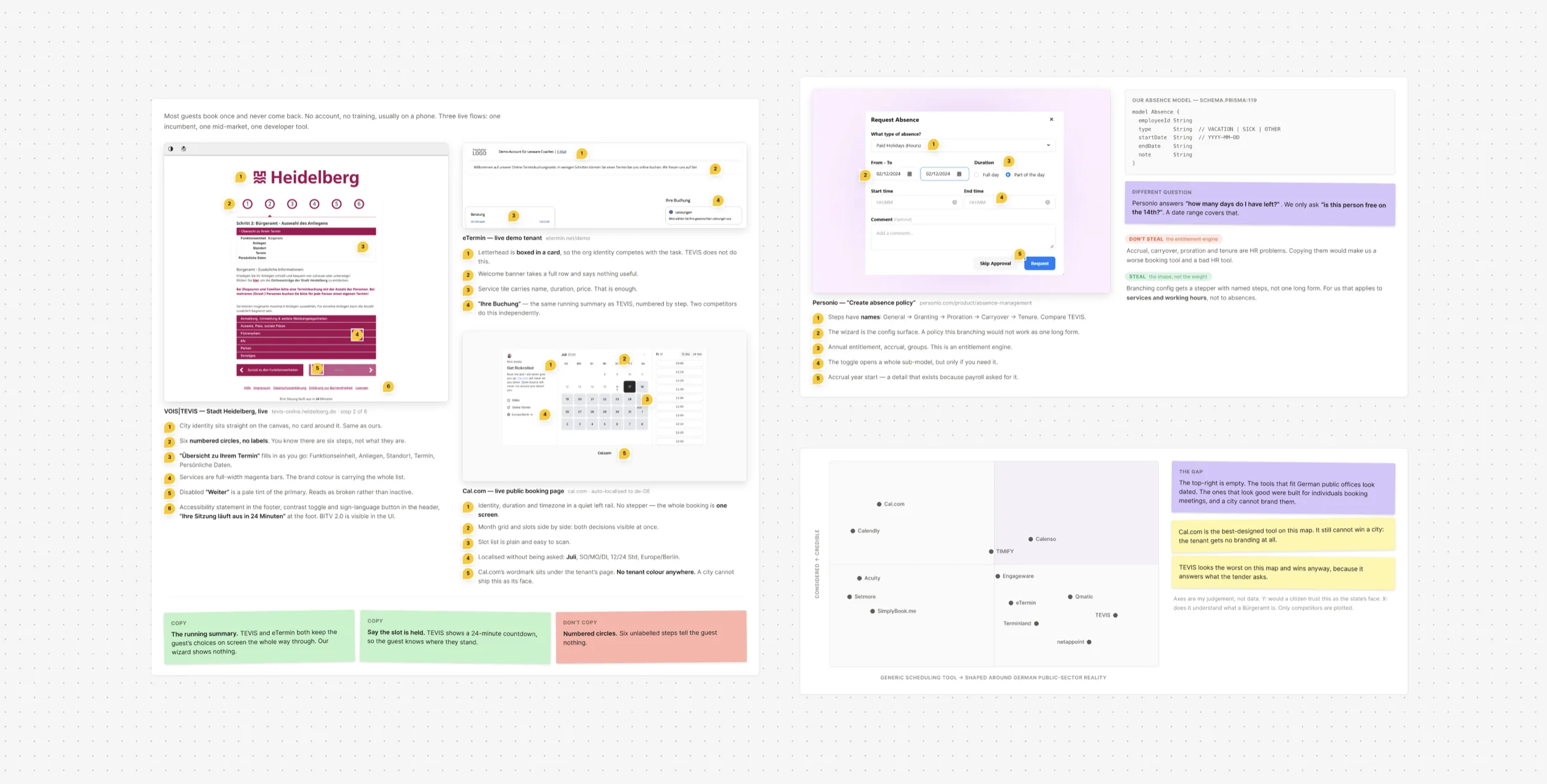Screen dimensions: 1547x784
Task: Select step 3 circle in Heidelberg wizard
Action: (292, 204)
